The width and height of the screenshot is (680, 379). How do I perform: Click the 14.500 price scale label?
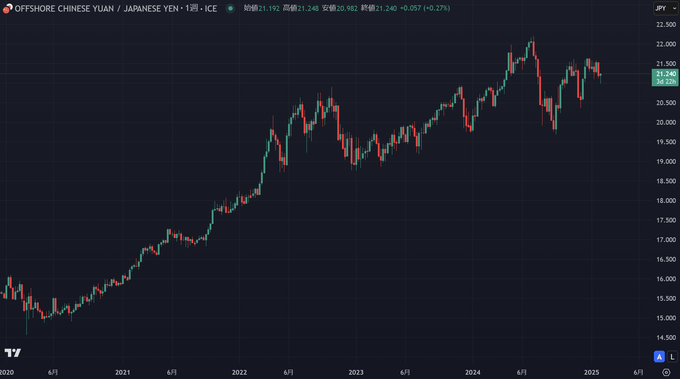[x=666, y=337]
